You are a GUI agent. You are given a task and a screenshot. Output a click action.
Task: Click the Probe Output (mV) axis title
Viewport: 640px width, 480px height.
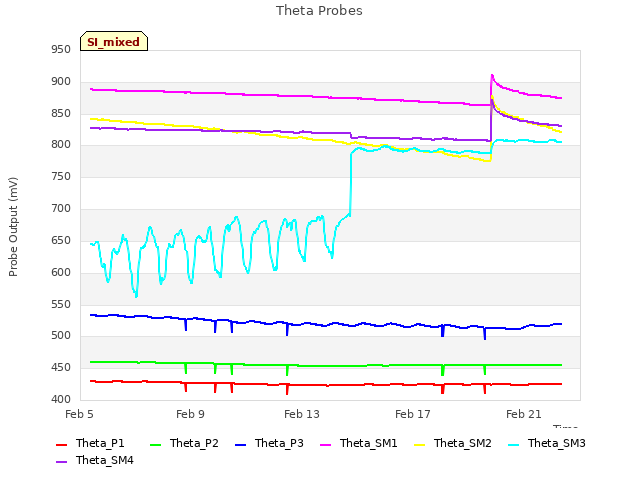pos(13,227)
